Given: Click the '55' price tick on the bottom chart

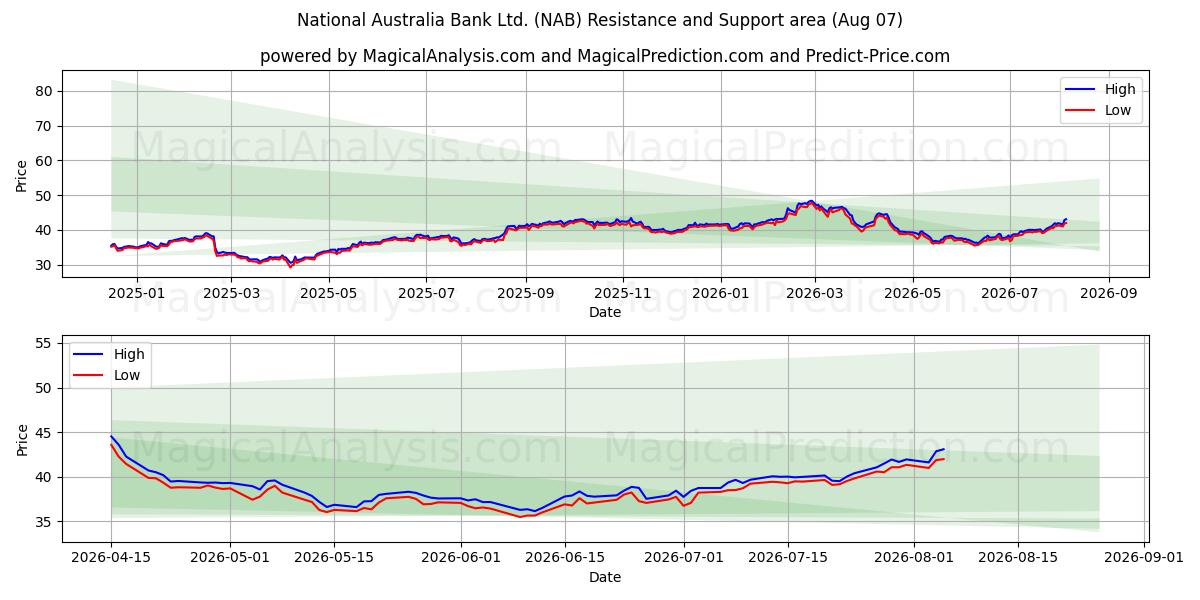Looking at the screenshot, I should coord(46,343).
